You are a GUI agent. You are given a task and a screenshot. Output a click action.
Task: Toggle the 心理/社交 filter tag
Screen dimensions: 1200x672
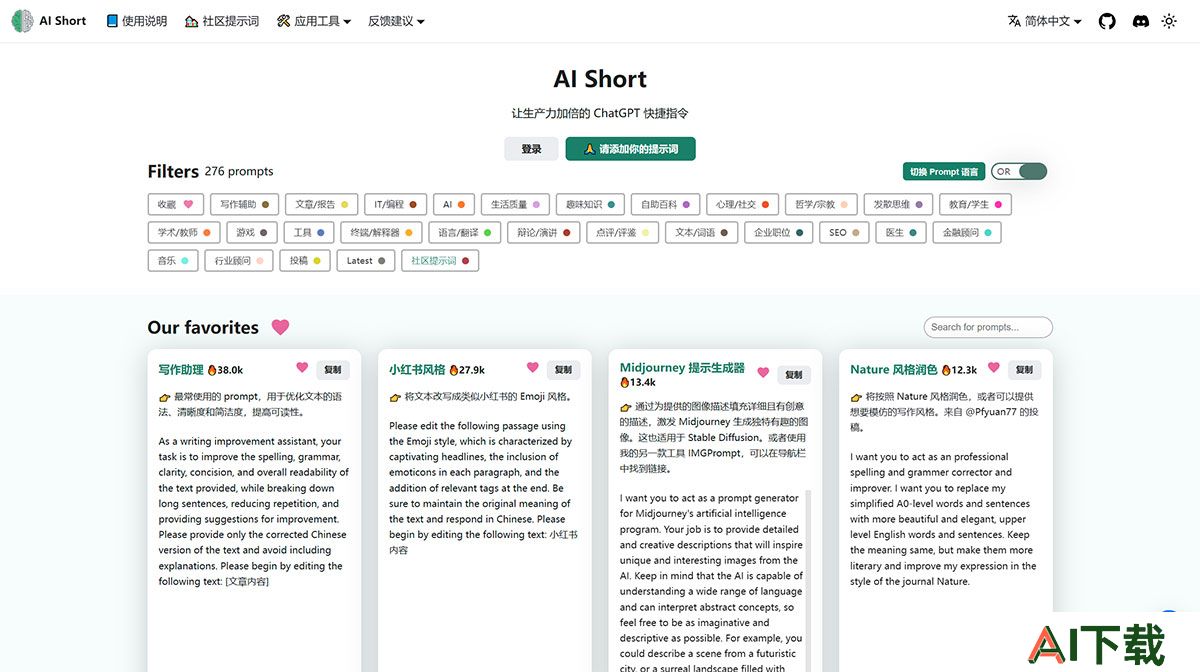pos(742,204)
